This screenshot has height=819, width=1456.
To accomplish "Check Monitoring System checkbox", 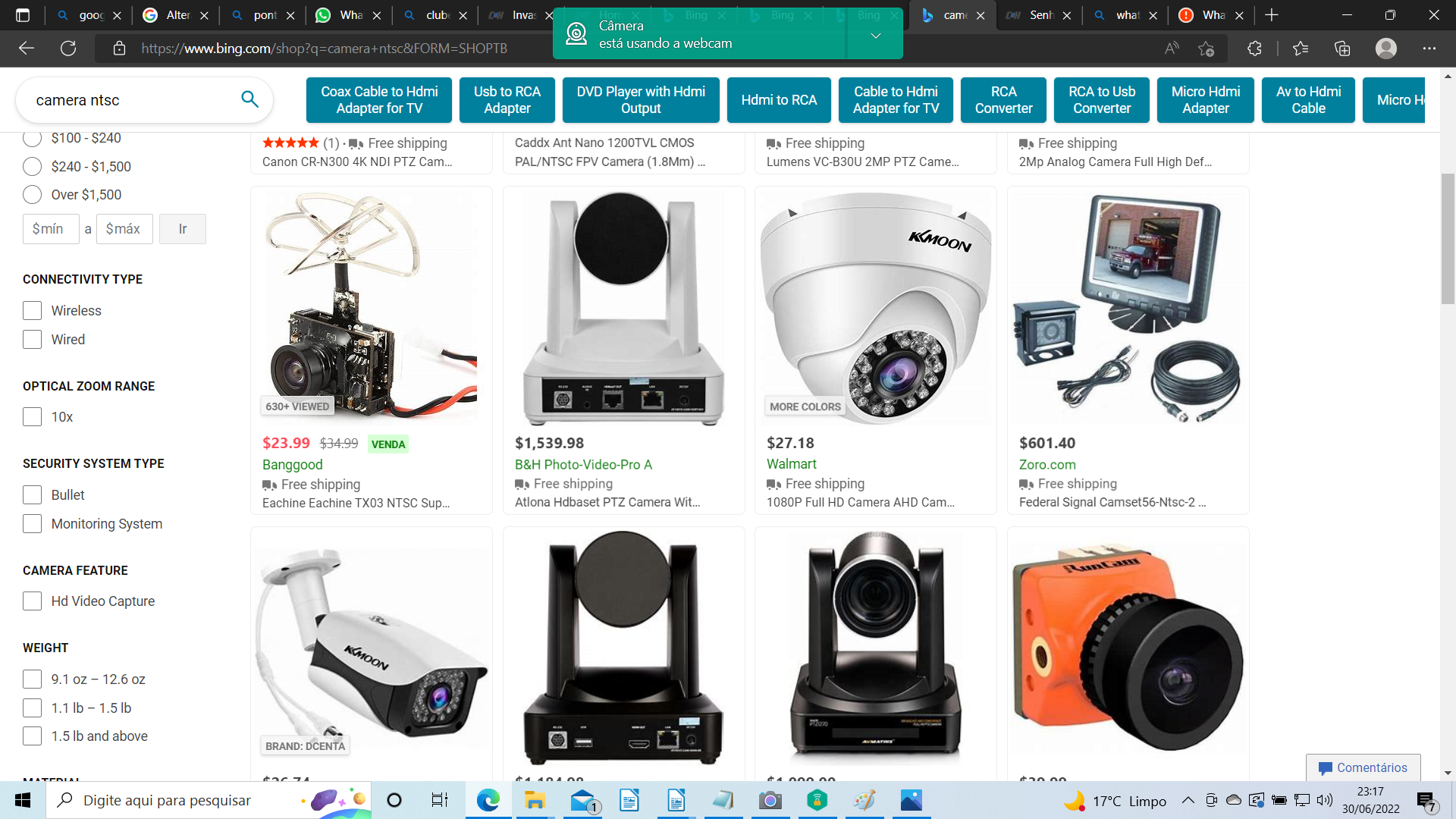I will pyautogui.click(x=32, y=524).
